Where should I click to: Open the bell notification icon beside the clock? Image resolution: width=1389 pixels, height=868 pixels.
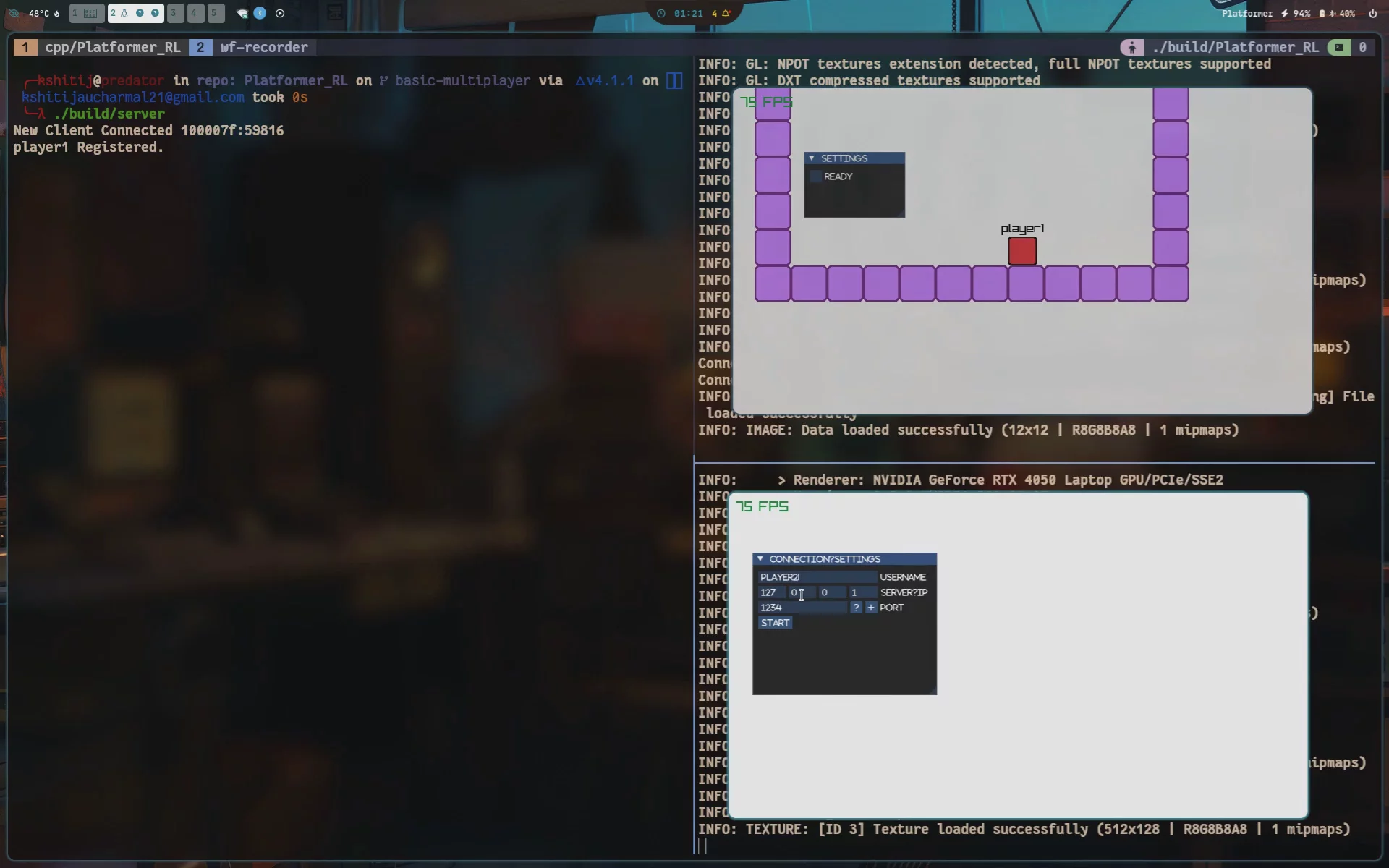pos(726,13)
